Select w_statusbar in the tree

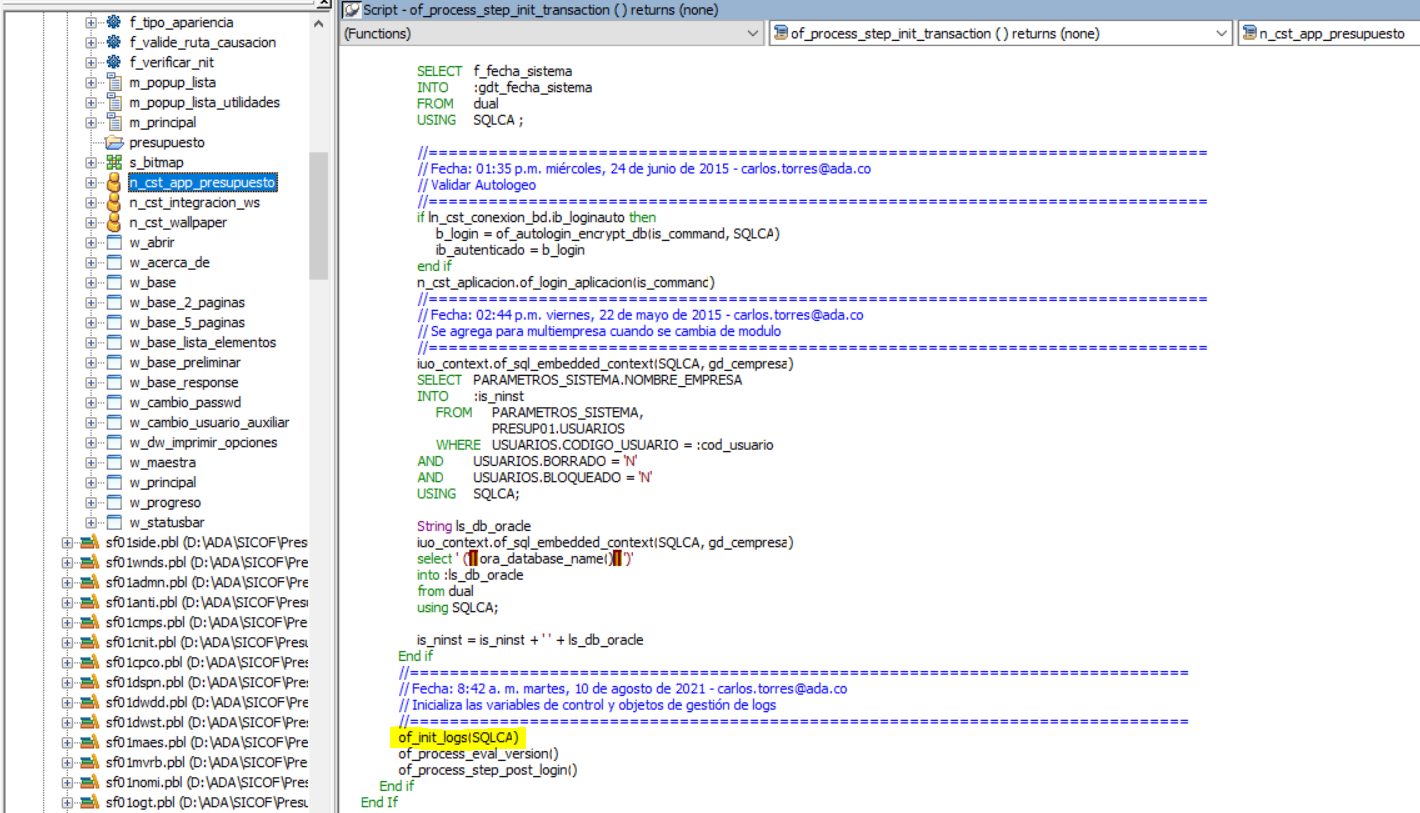[x=166, y=522]
